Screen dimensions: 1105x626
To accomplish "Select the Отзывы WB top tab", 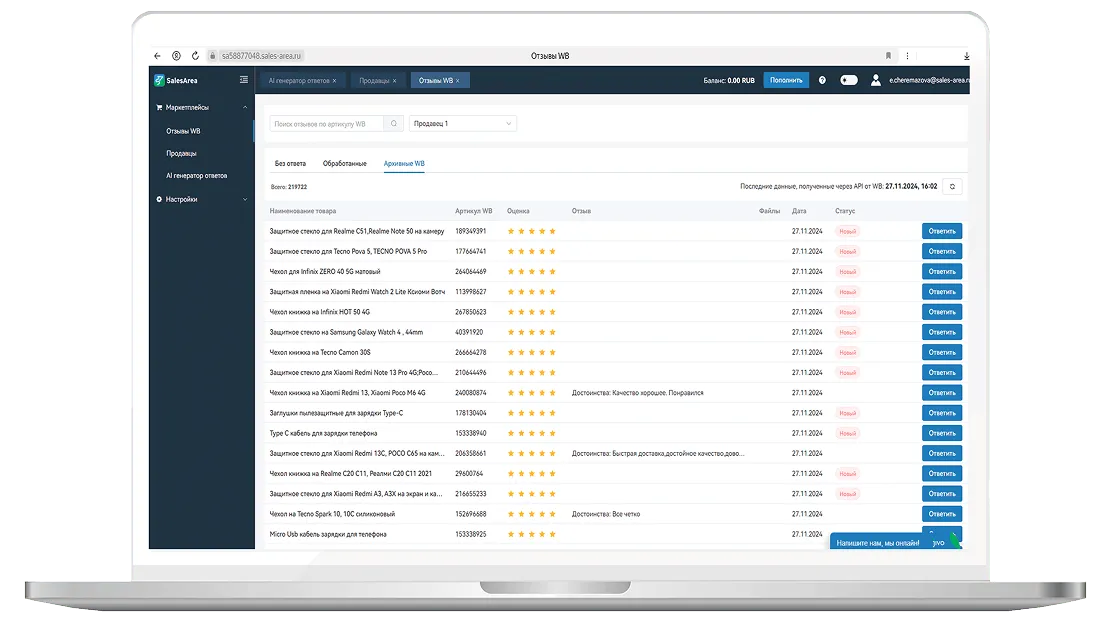I will pos(440,80).
